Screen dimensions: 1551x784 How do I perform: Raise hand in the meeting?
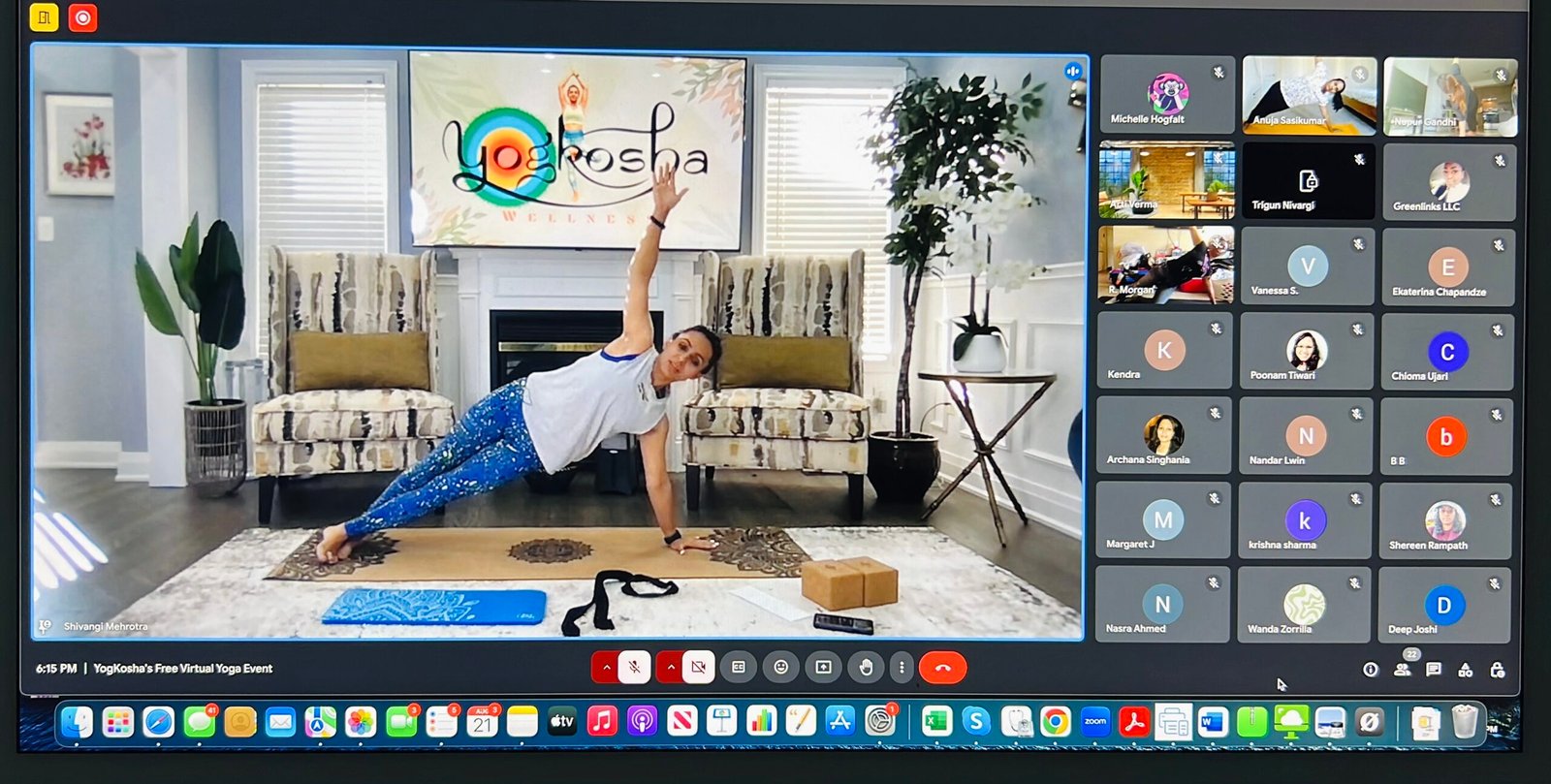point(866,667)
